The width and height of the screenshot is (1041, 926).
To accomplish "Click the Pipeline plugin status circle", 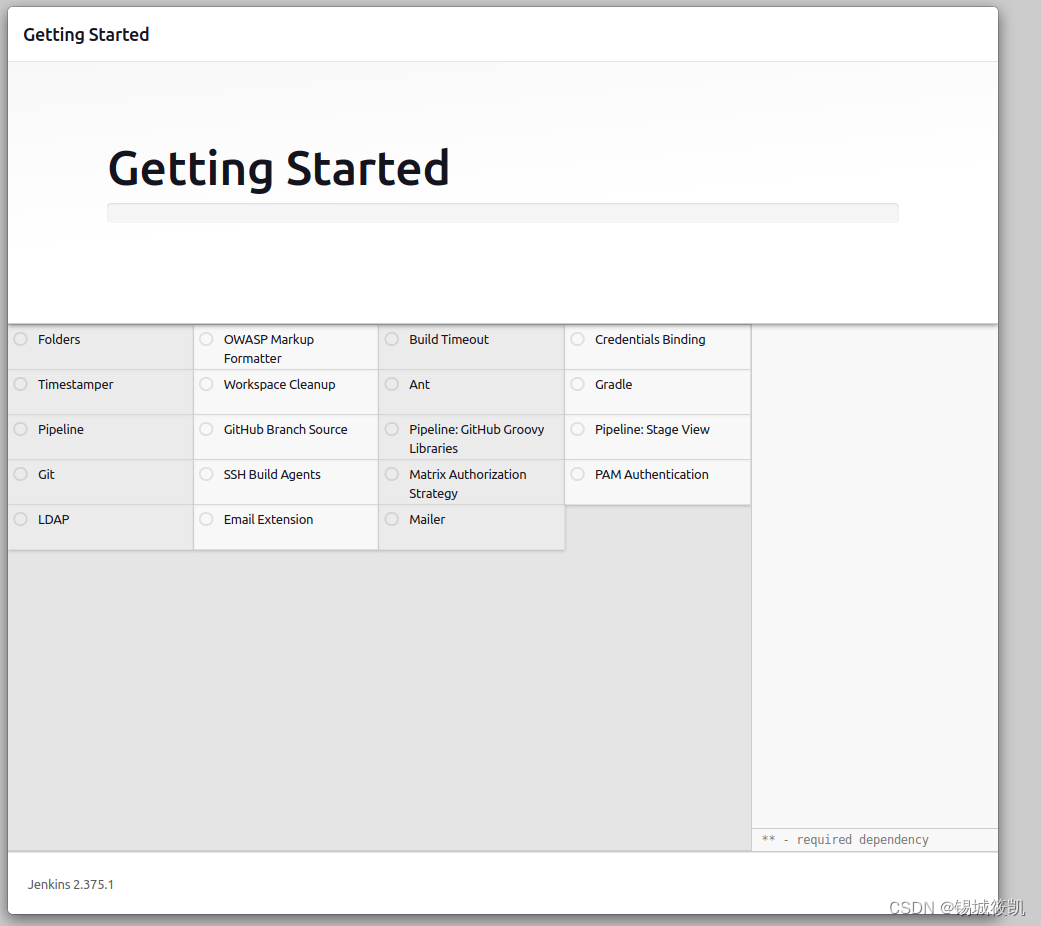I will [21, 429].
